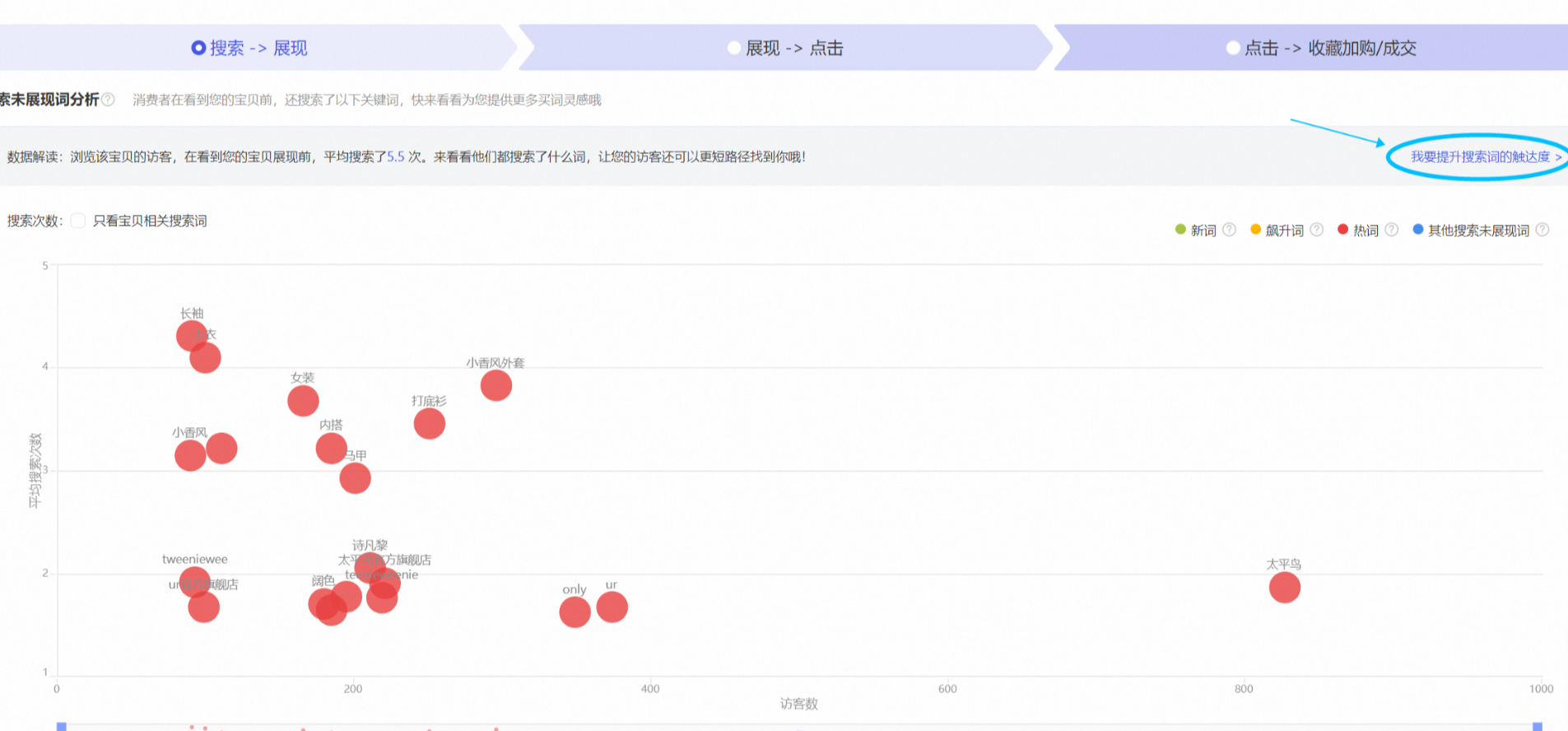
Task: Open the 点击 -> 收藏加购/成交 tab
Action: pos(1321,48)
